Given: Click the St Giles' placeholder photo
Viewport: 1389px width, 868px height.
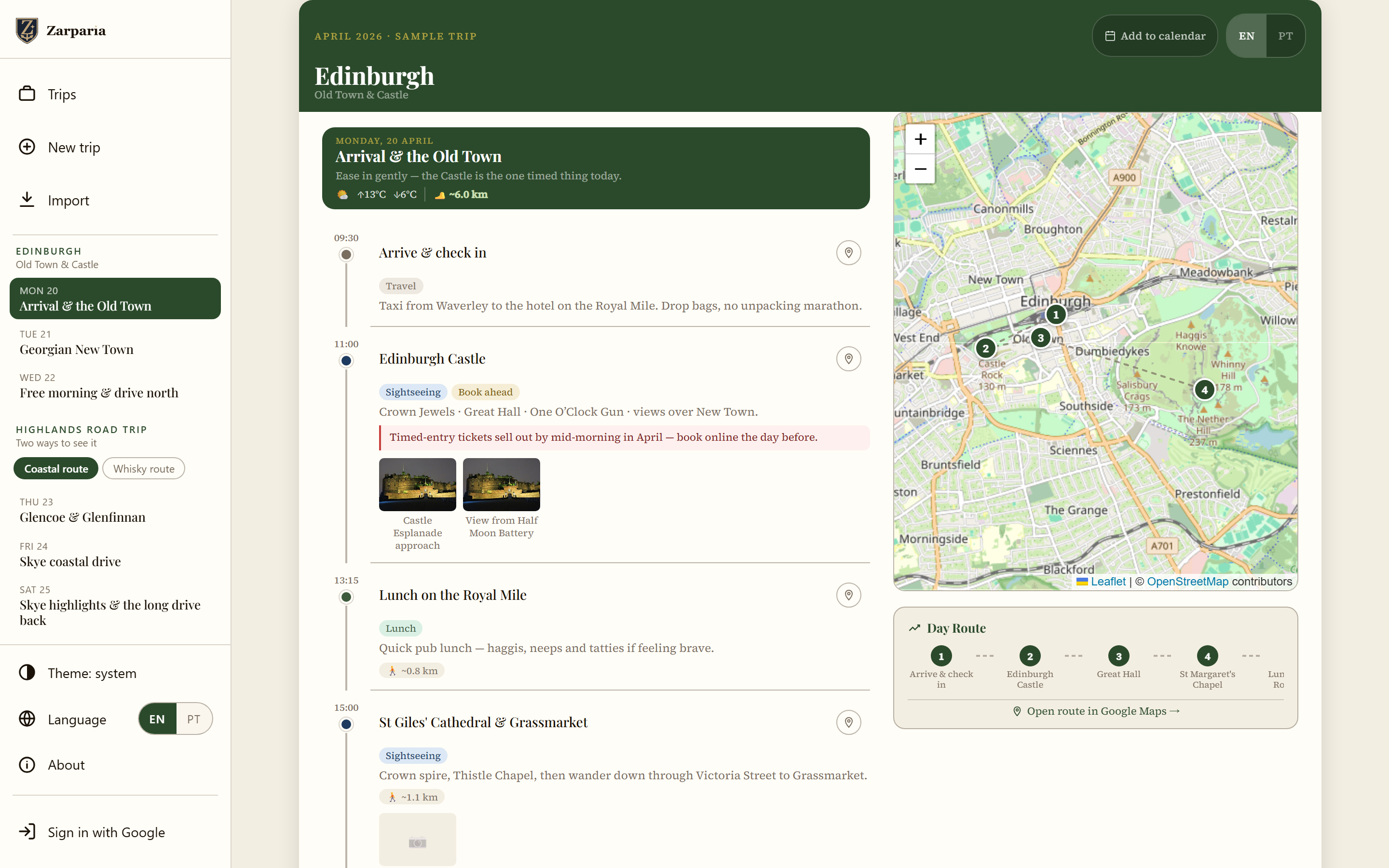Looking at the screenshot, I should [417, 839].
